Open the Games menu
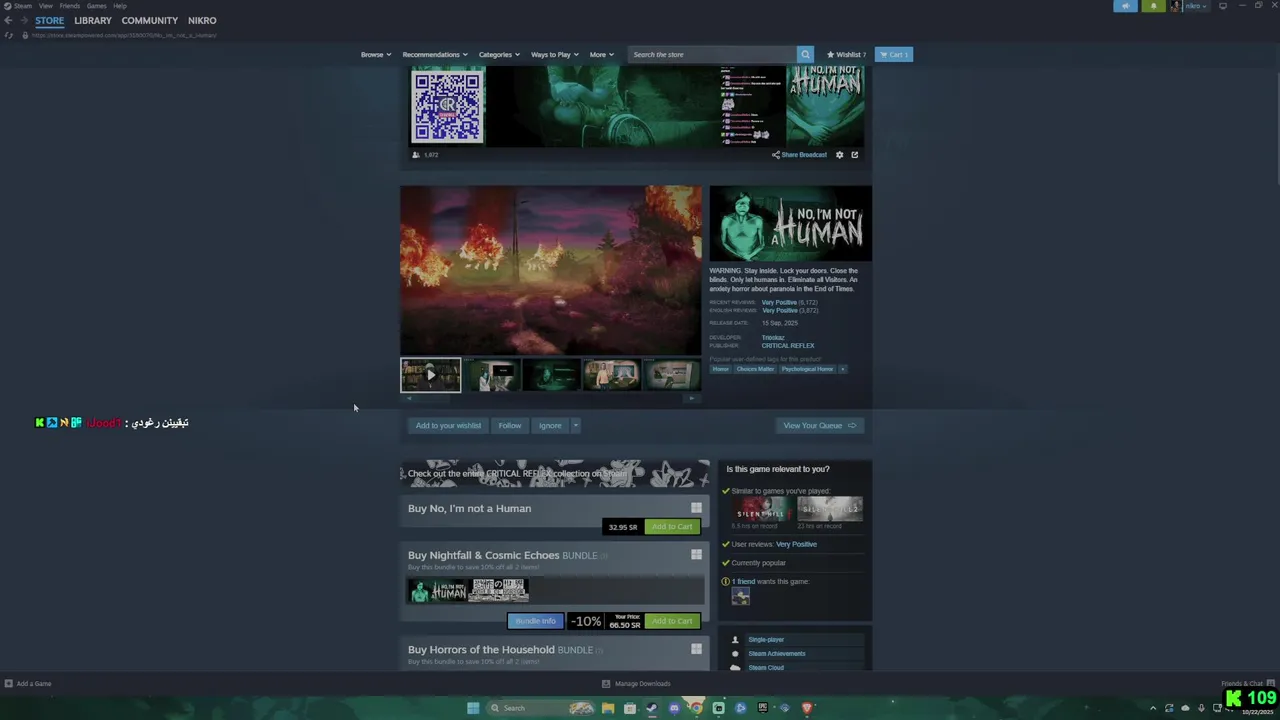1280x720 pixels. point(96,6)
